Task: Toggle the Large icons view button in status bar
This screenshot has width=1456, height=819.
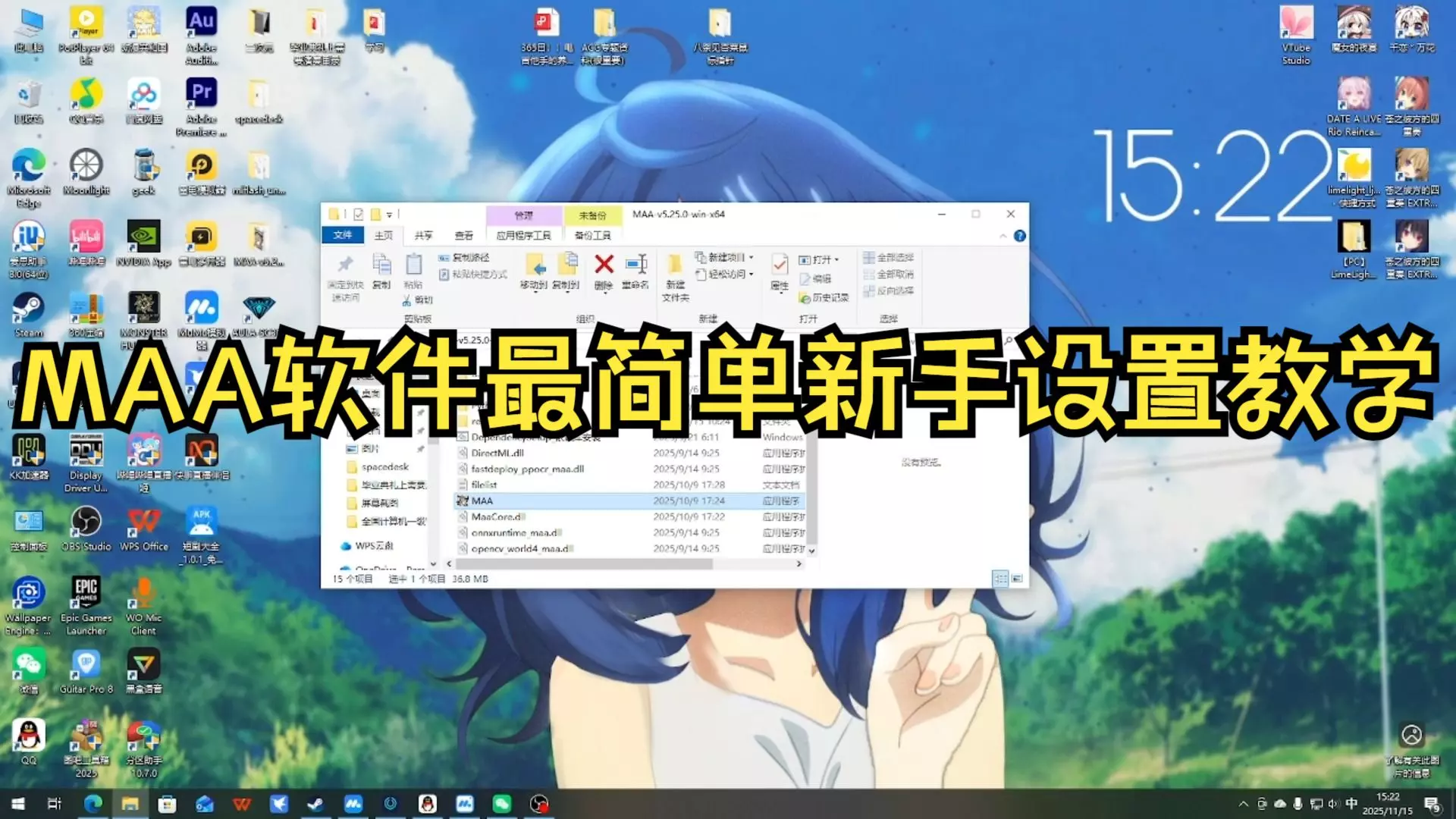Action: point(1017,579)
